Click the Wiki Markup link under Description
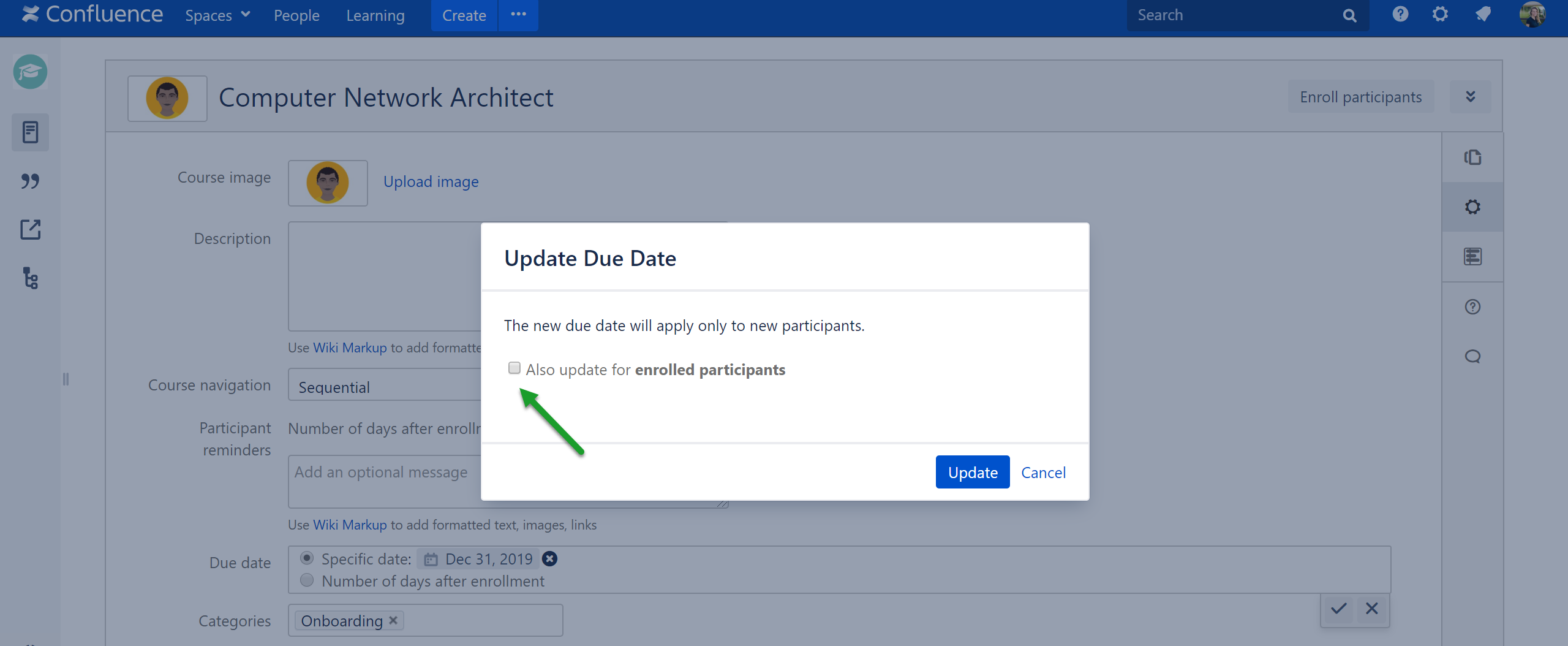 (350, 348)
